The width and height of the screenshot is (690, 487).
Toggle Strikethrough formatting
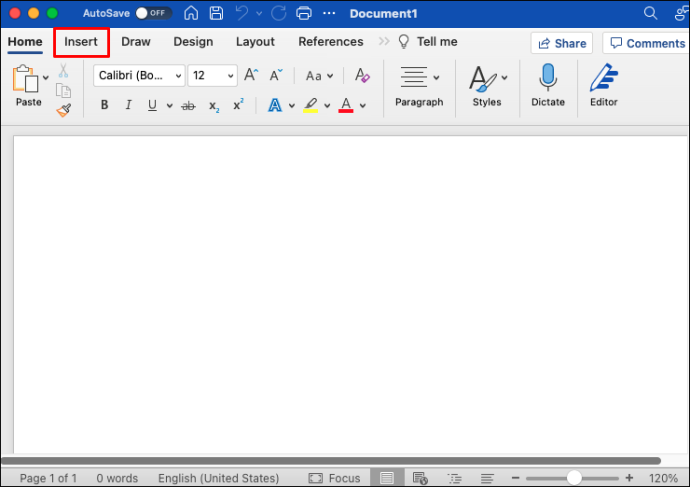188,106
